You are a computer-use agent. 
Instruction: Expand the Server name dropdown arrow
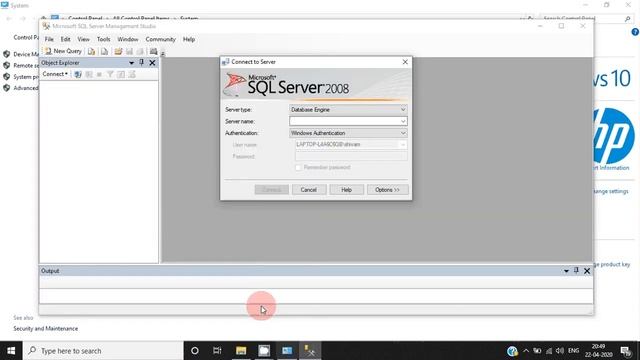click(403, 121)
